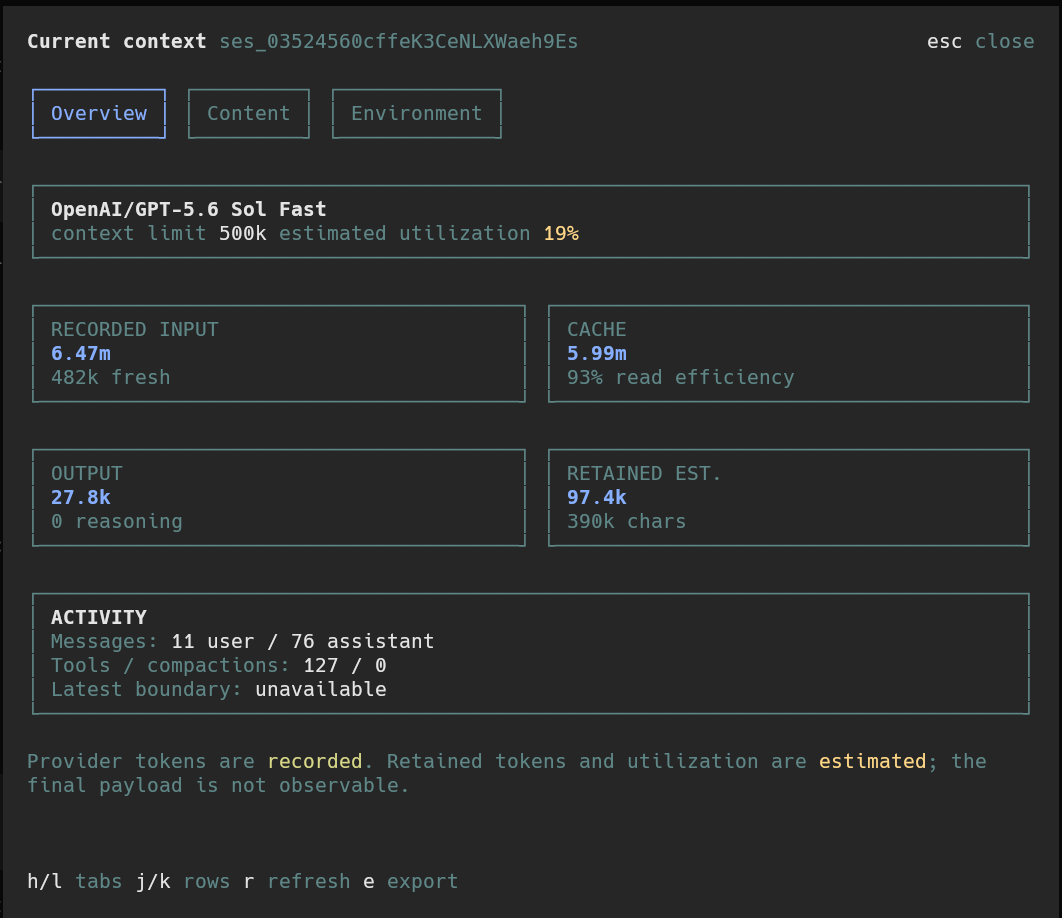Click the OpenAI/GPT-5.6 Sol Fast model name
Image resolution: width=1062 pixels, height=918 pixels.
point(188,209)
